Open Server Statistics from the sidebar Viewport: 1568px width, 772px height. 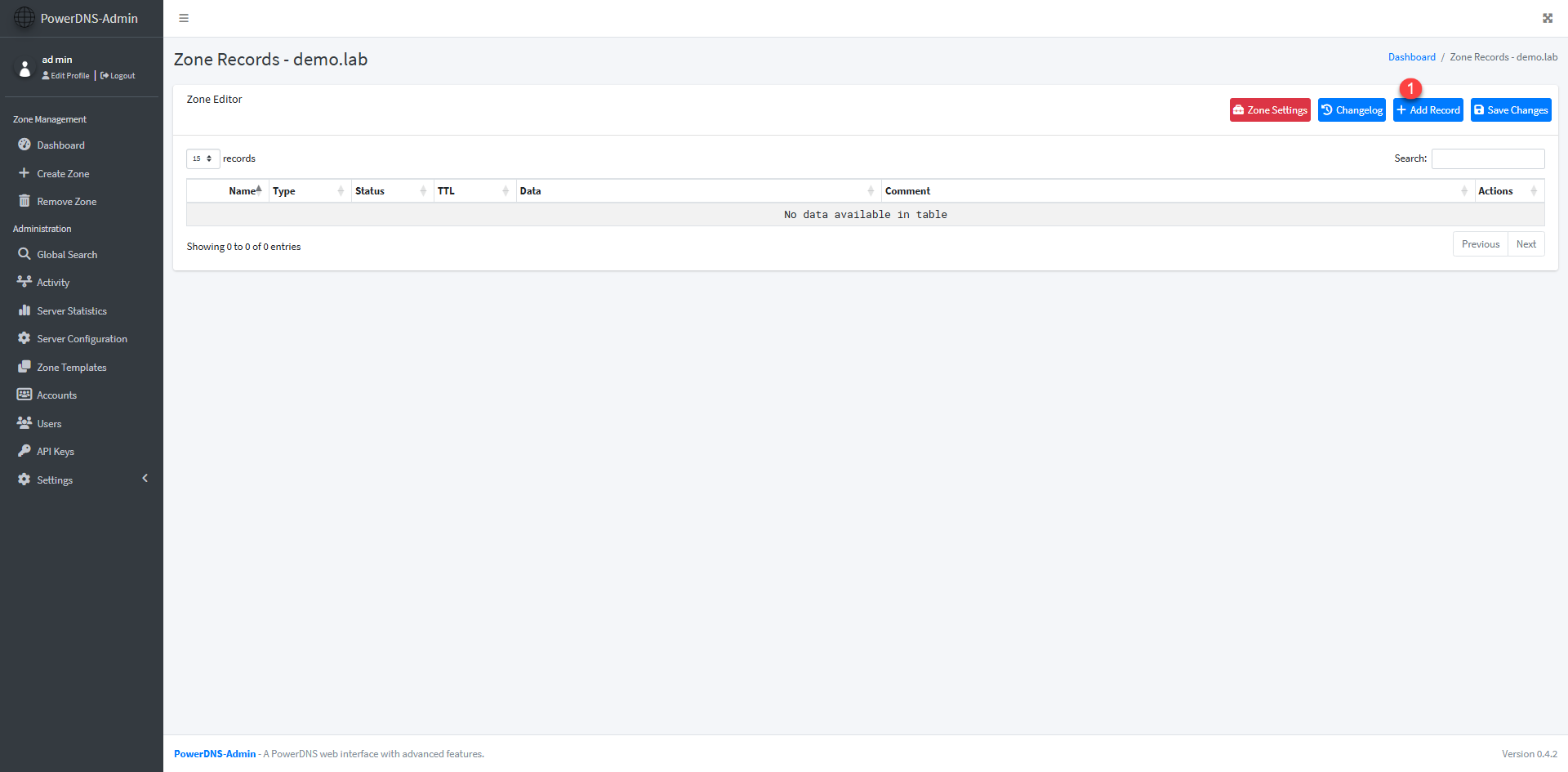tap(71, 311)
